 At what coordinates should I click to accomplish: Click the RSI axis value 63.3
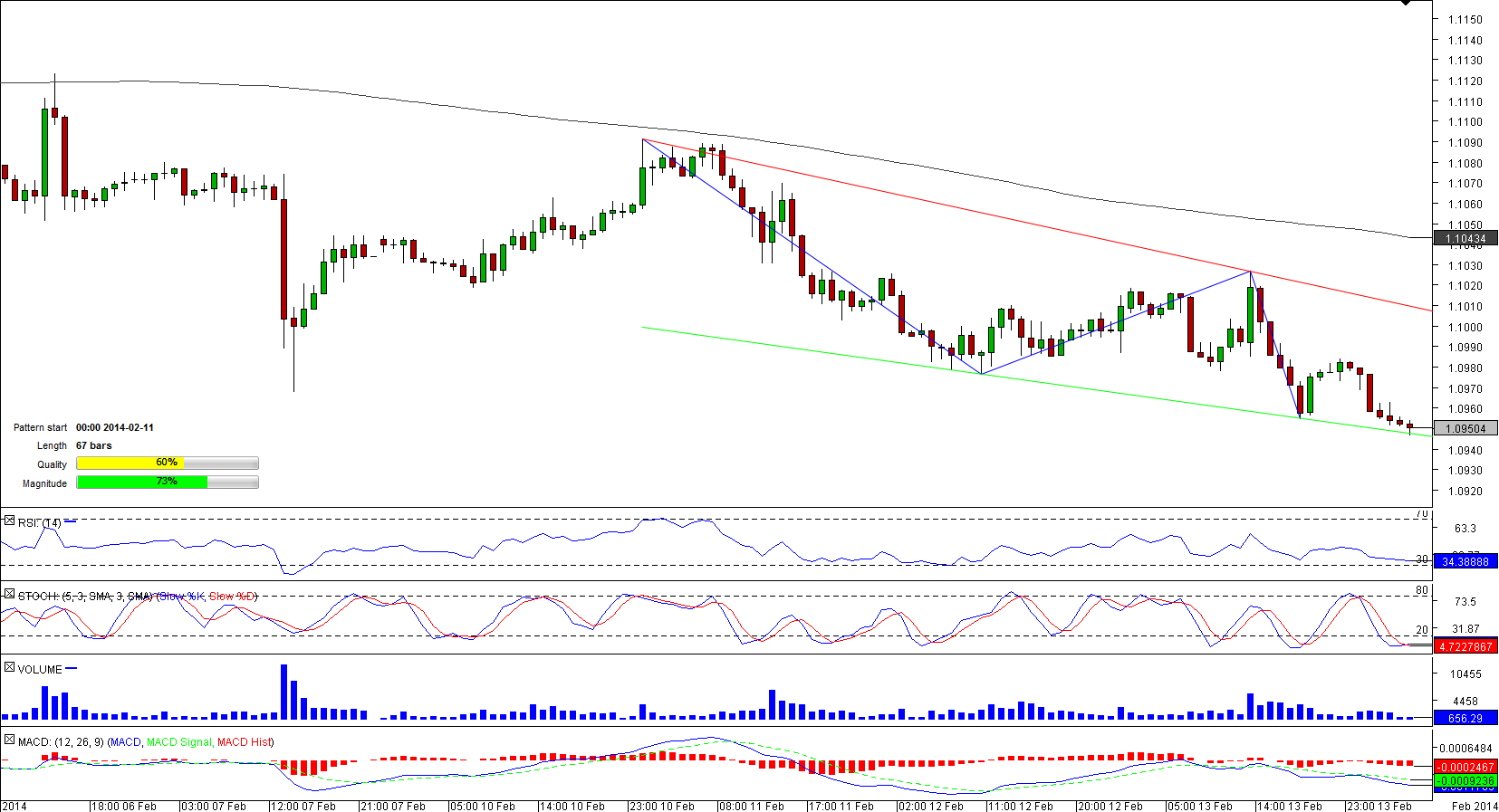(1465, 529)
